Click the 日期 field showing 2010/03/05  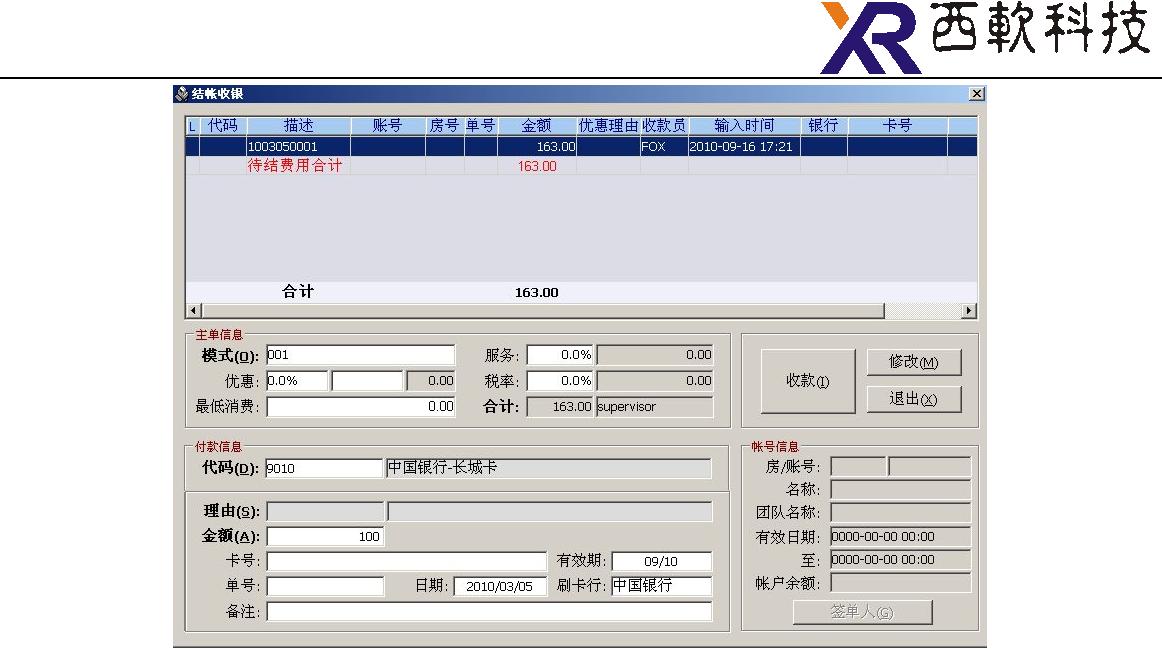click(500, 586)
